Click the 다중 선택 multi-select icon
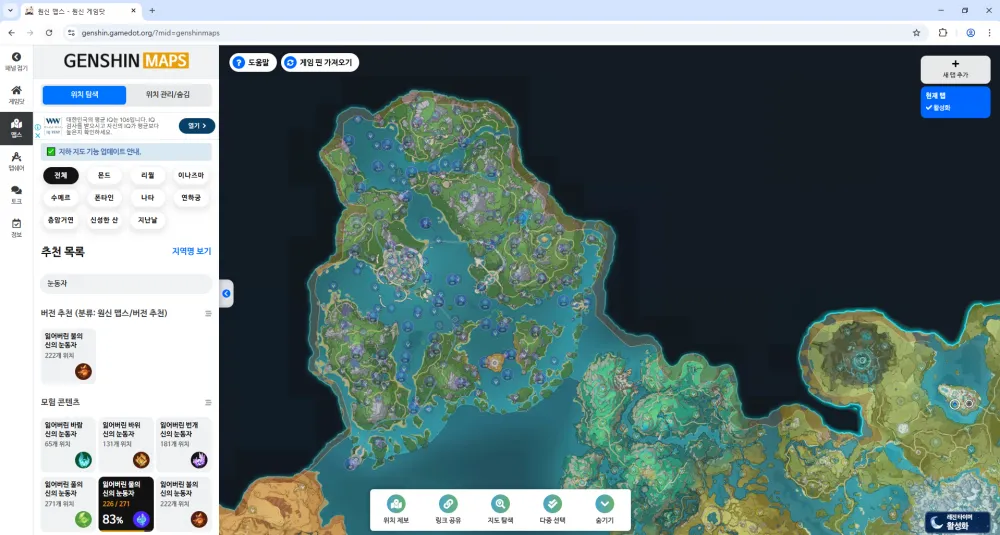The image size is (1000, 535). pyautogui.click(x=552, y=505)
